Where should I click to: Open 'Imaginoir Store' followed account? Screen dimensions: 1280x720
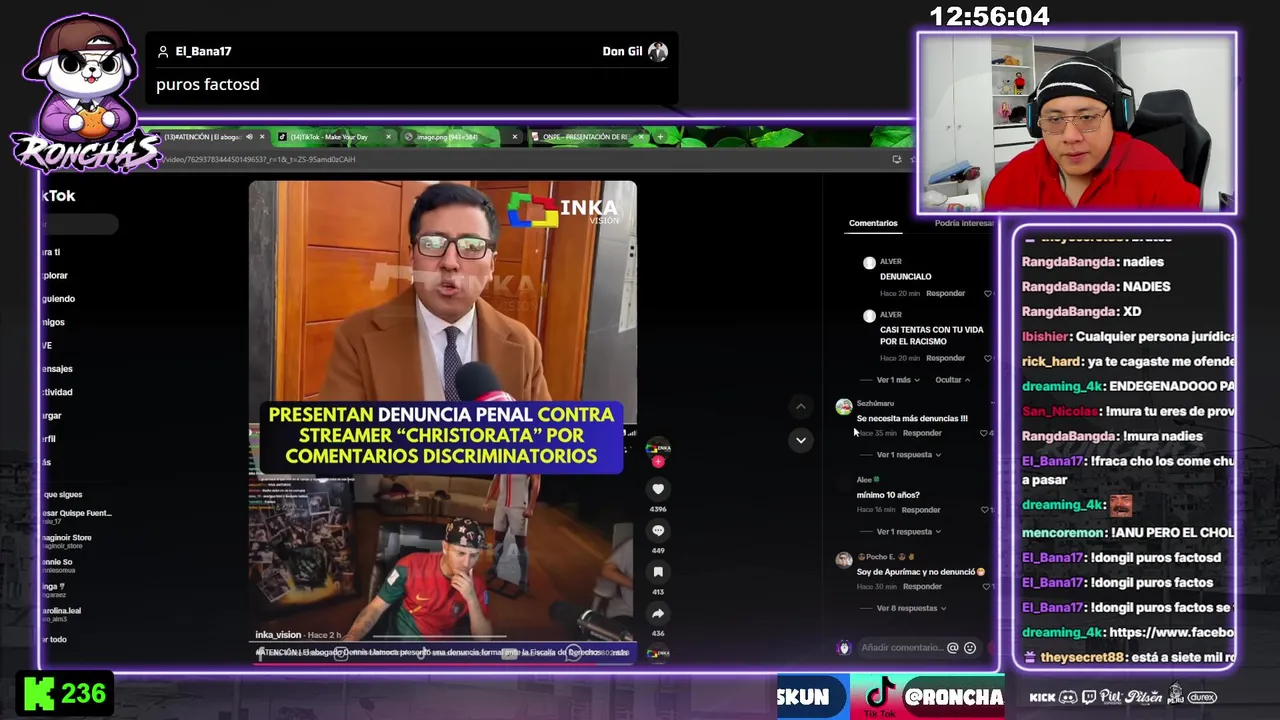(x=67, y=541)
